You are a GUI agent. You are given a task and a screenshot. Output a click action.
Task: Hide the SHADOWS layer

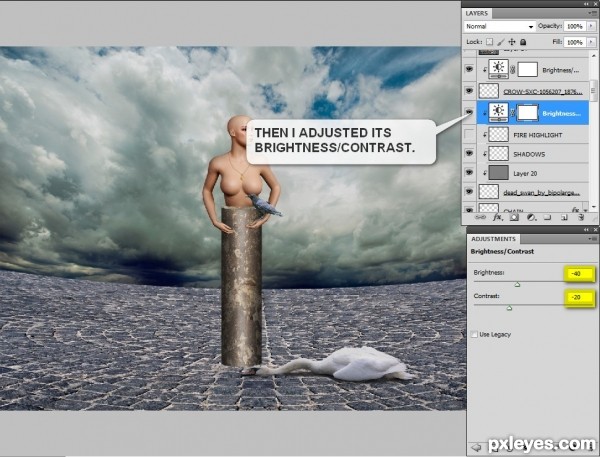(469, 153)
